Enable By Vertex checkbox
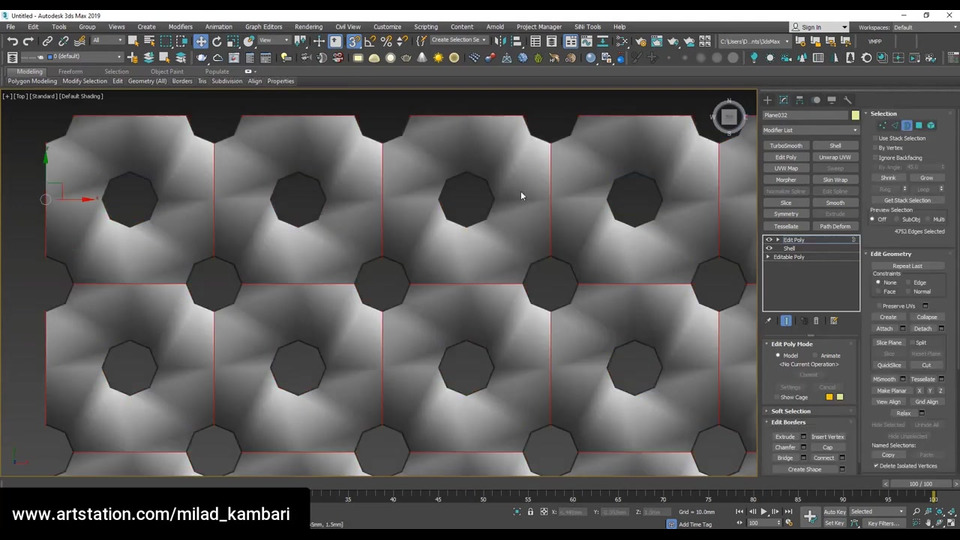Screen dimensions: 960x540 [x=876, y=148]
